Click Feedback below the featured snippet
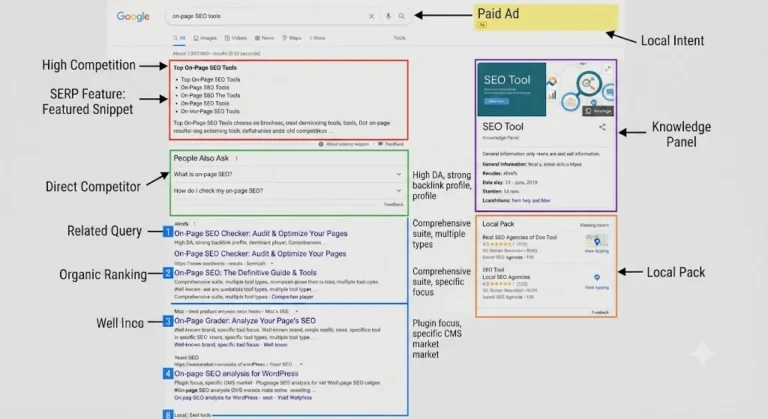The image size is (768, 419). click(391, 144)
